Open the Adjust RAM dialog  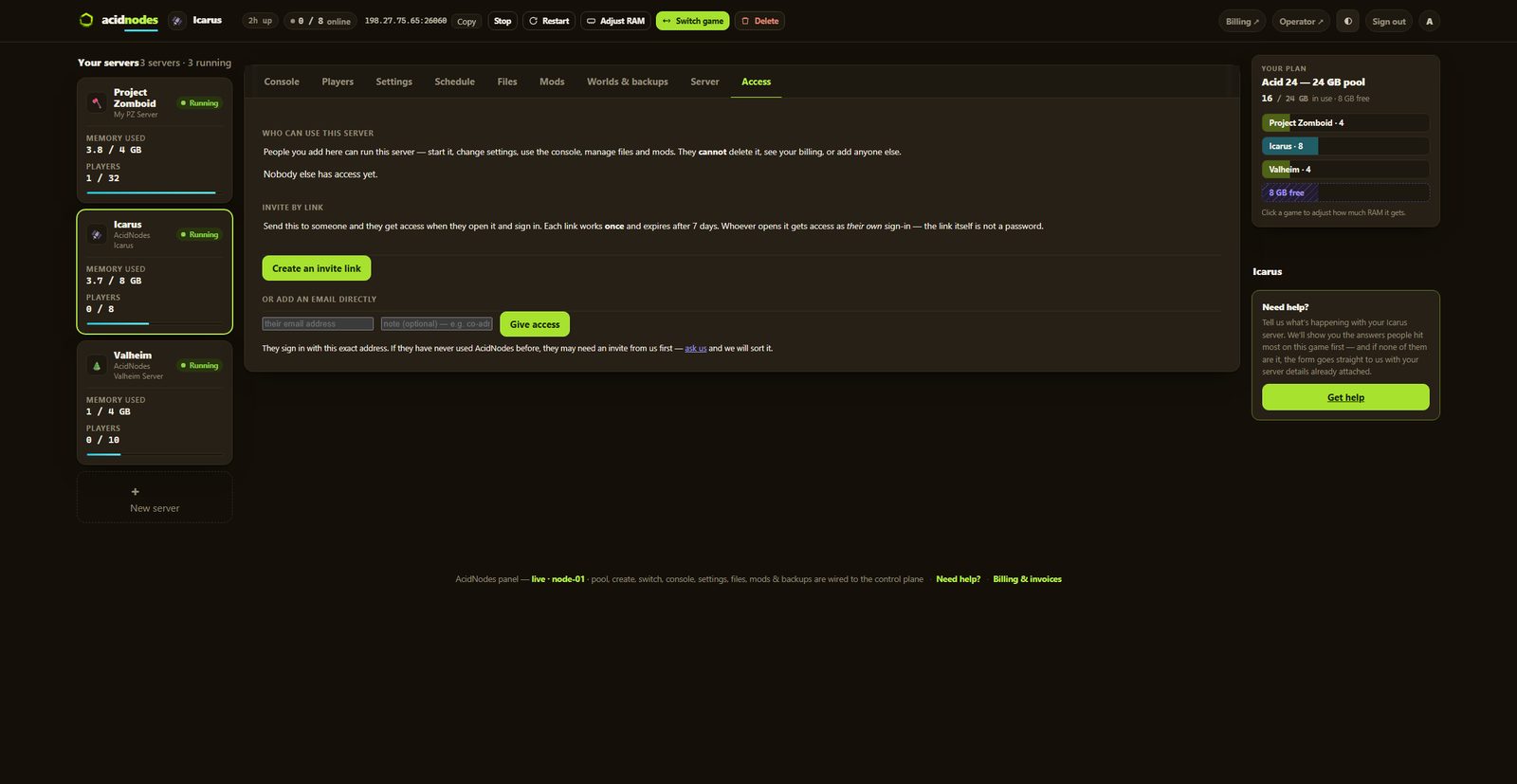coord(615,21)
